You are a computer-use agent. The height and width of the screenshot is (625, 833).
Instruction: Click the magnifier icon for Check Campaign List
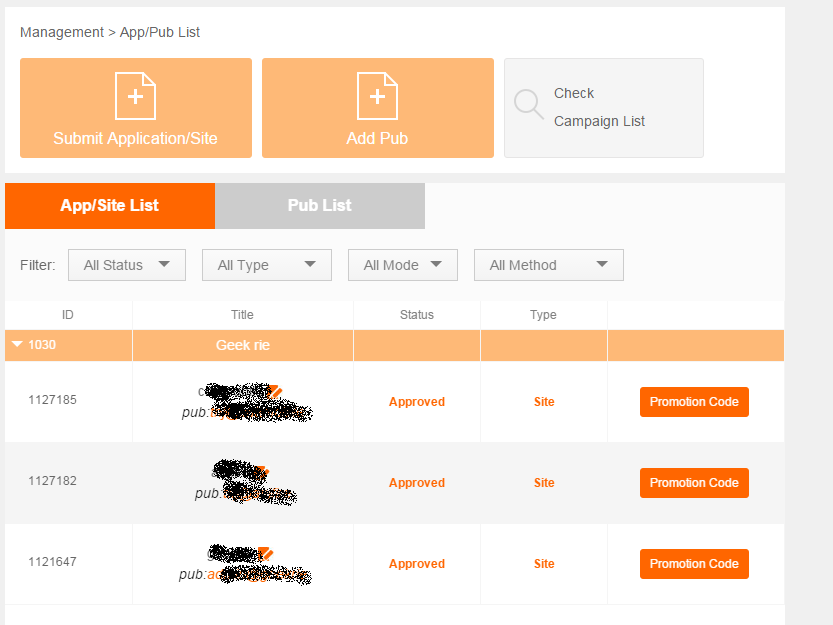tap(528, 104)
